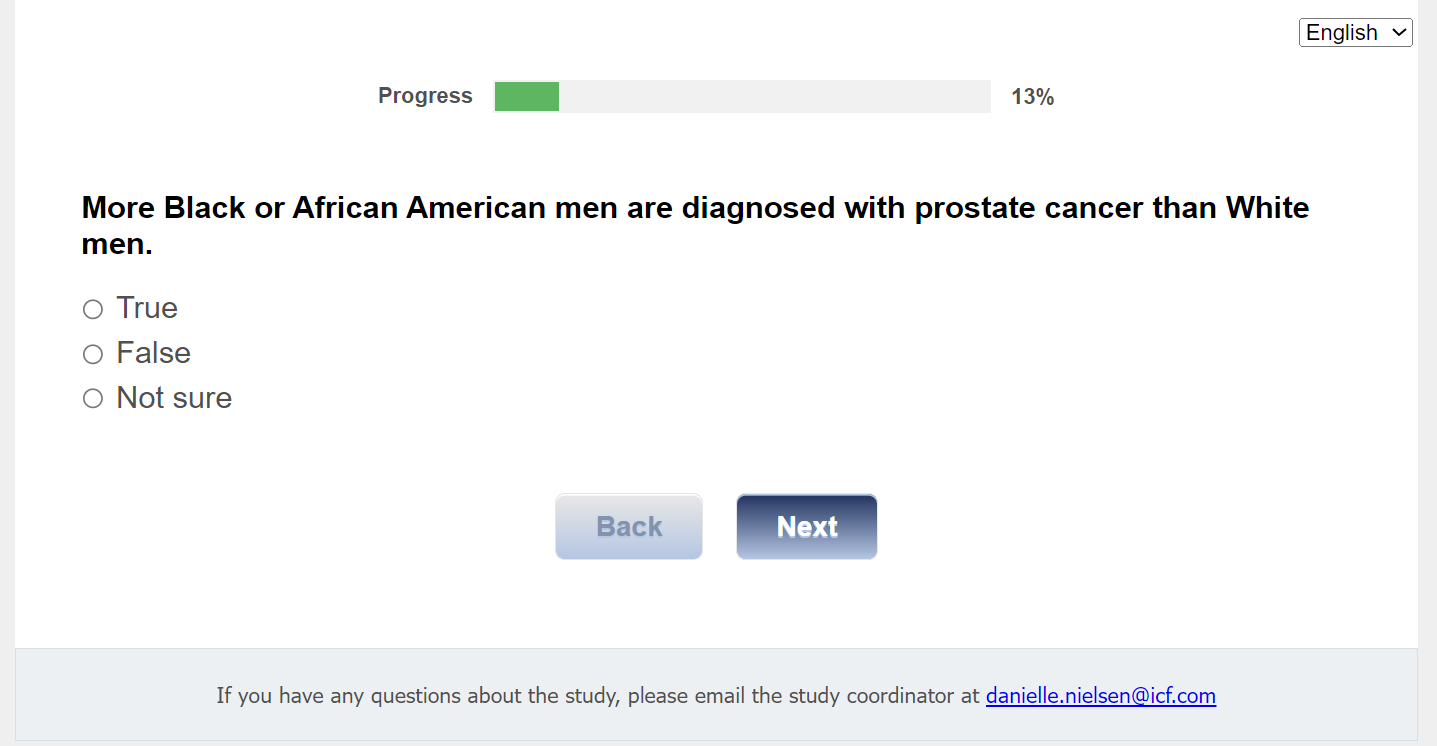
Task: Click the prostate cancer question heading
Action: [695, 208]
